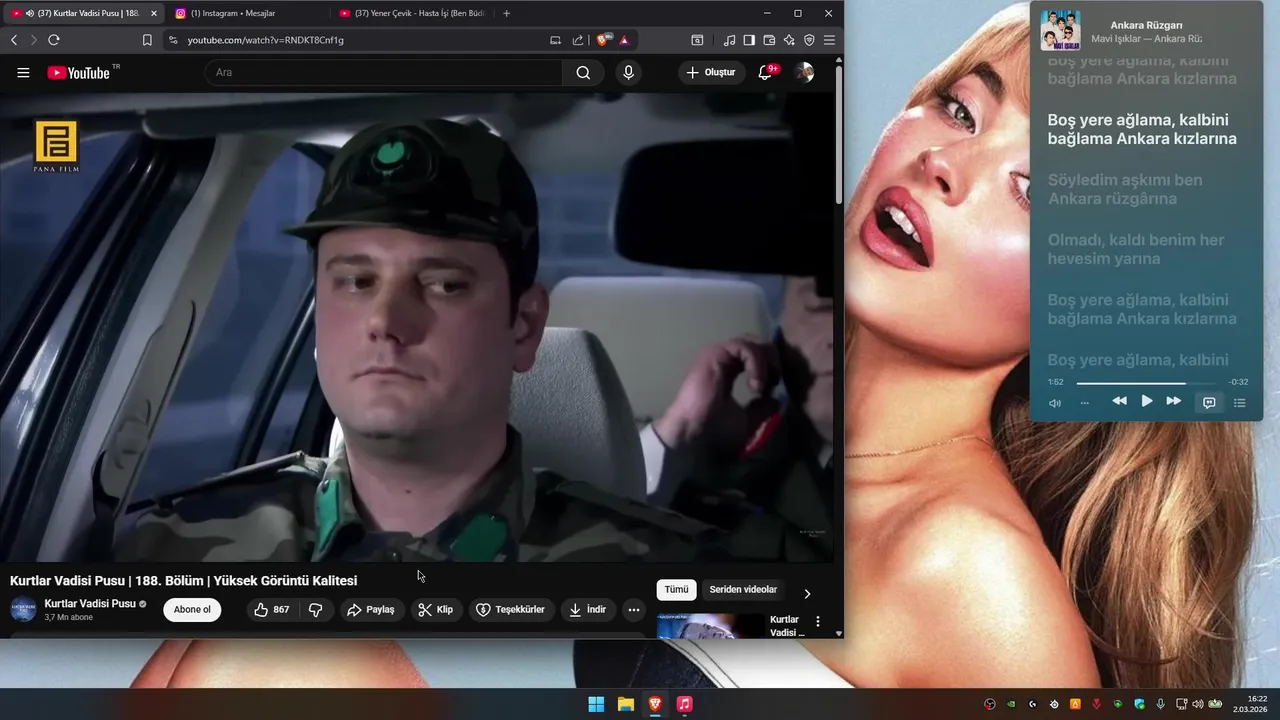
Task: Skip to next track in music player
Action: (1174, 401)
